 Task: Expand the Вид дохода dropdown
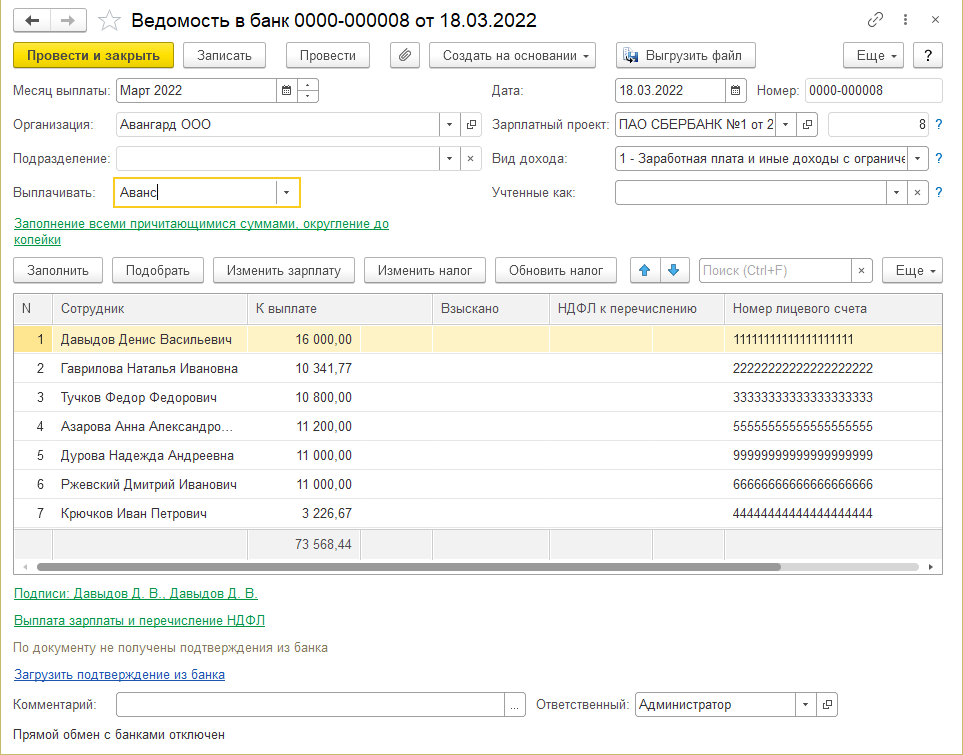click(x=916, y=159)
